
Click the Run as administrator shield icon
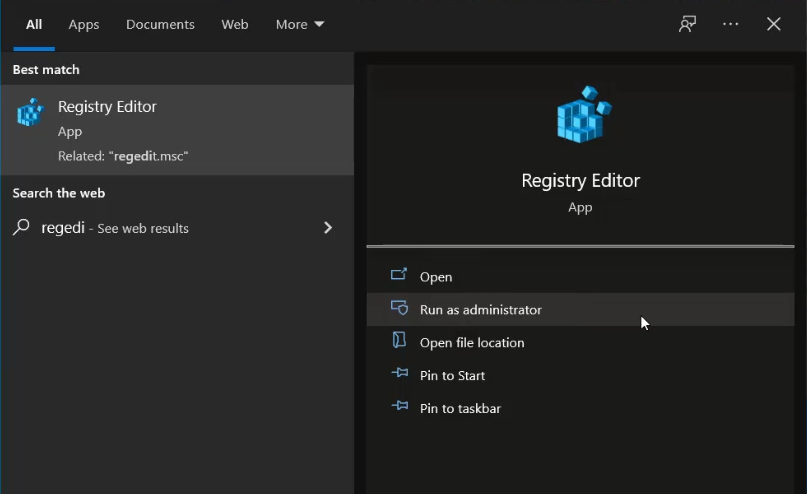[399, 308]
